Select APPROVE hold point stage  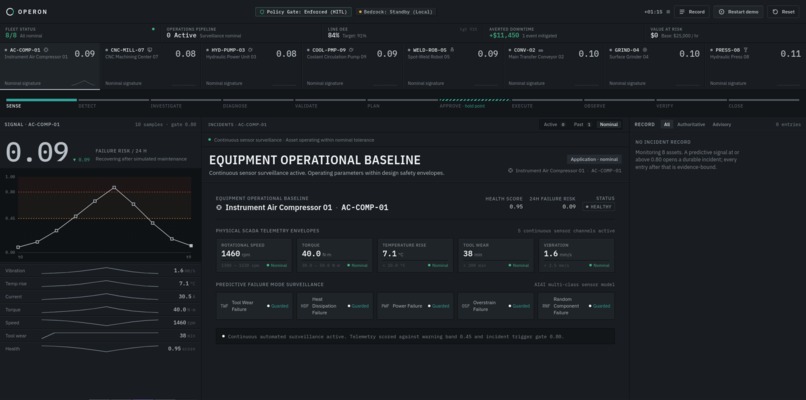[x=474, y=103]
